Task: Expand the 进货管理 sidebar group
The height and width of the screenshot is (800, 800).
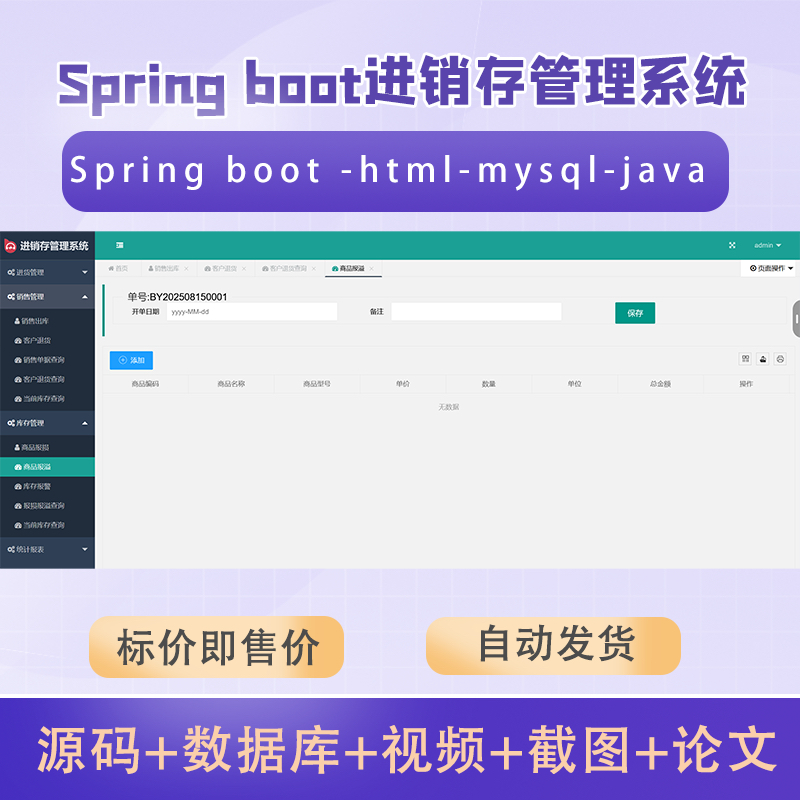Action: (47, 272)
